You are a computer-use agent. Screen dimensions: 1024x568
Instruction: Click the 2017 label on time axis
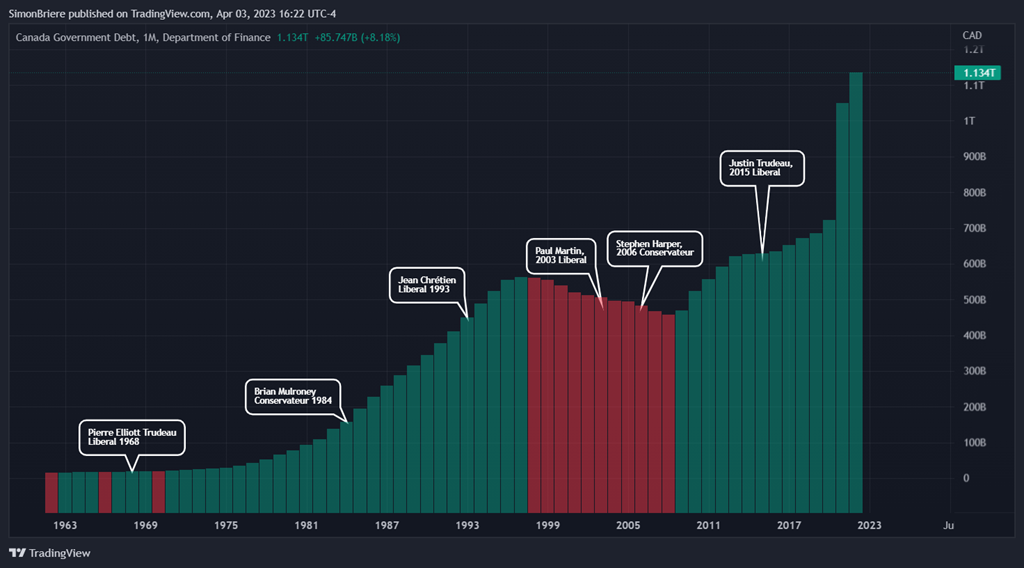pyautogui.click(x=789, y=525)
